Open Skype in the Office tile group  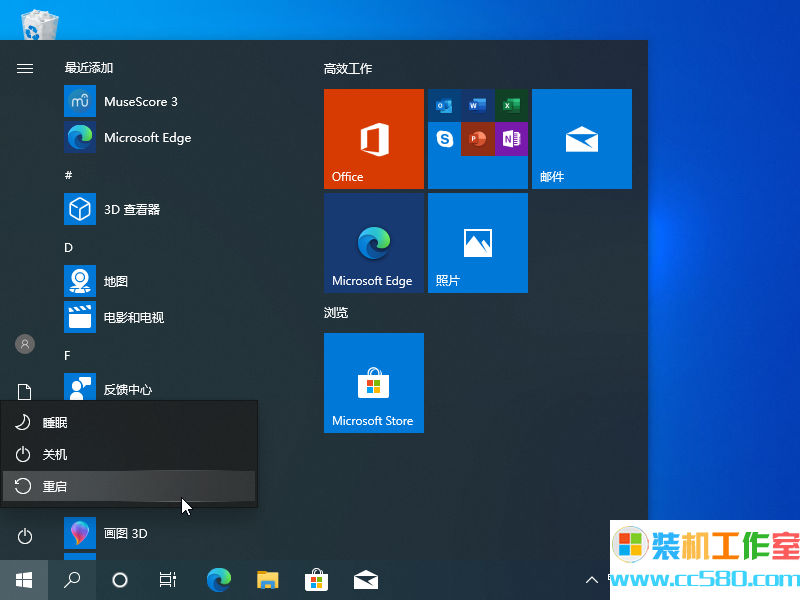[444, 139]
